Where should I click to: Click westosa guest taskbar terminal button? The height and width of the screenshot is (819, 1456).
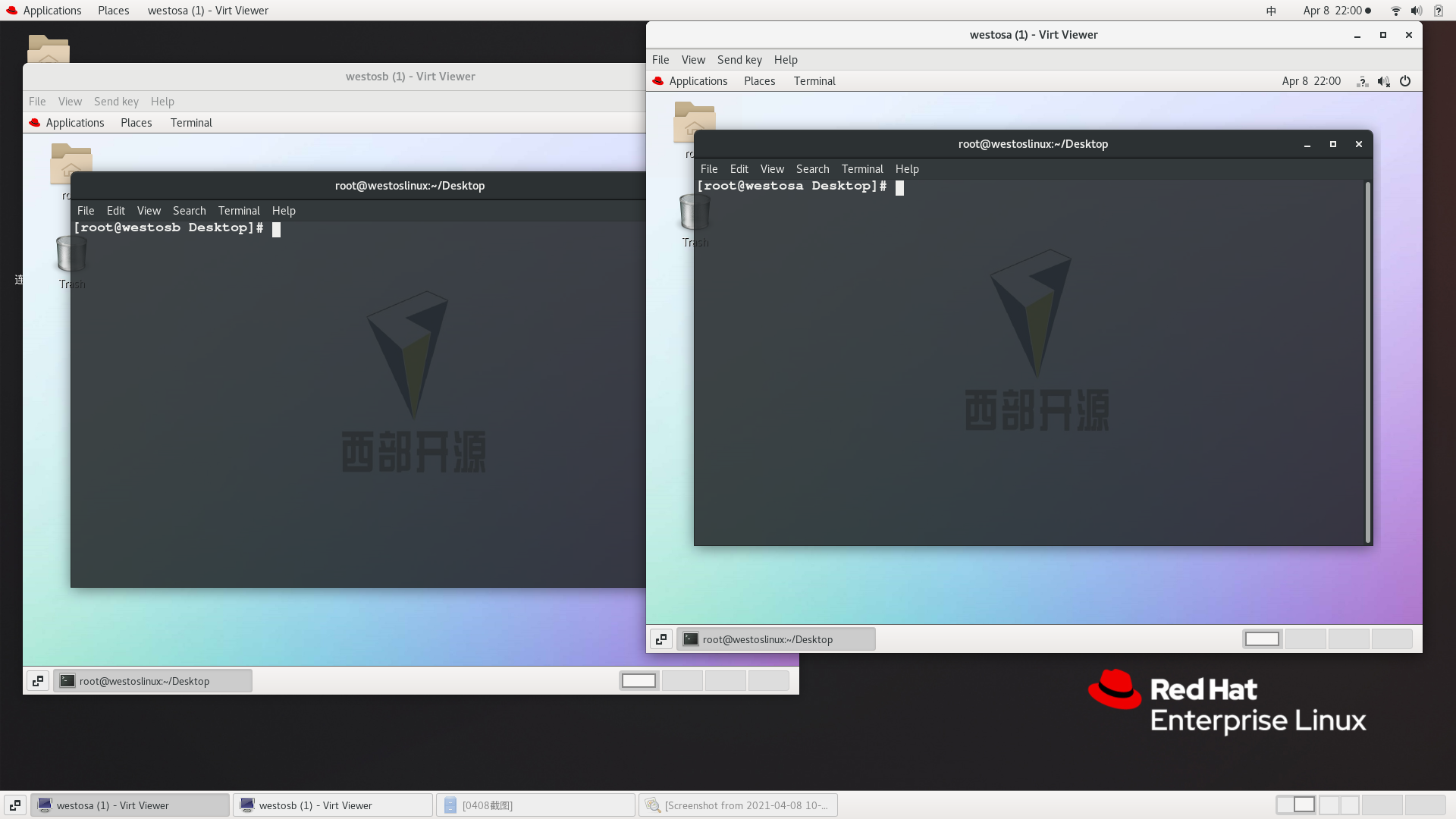[776, 639]
